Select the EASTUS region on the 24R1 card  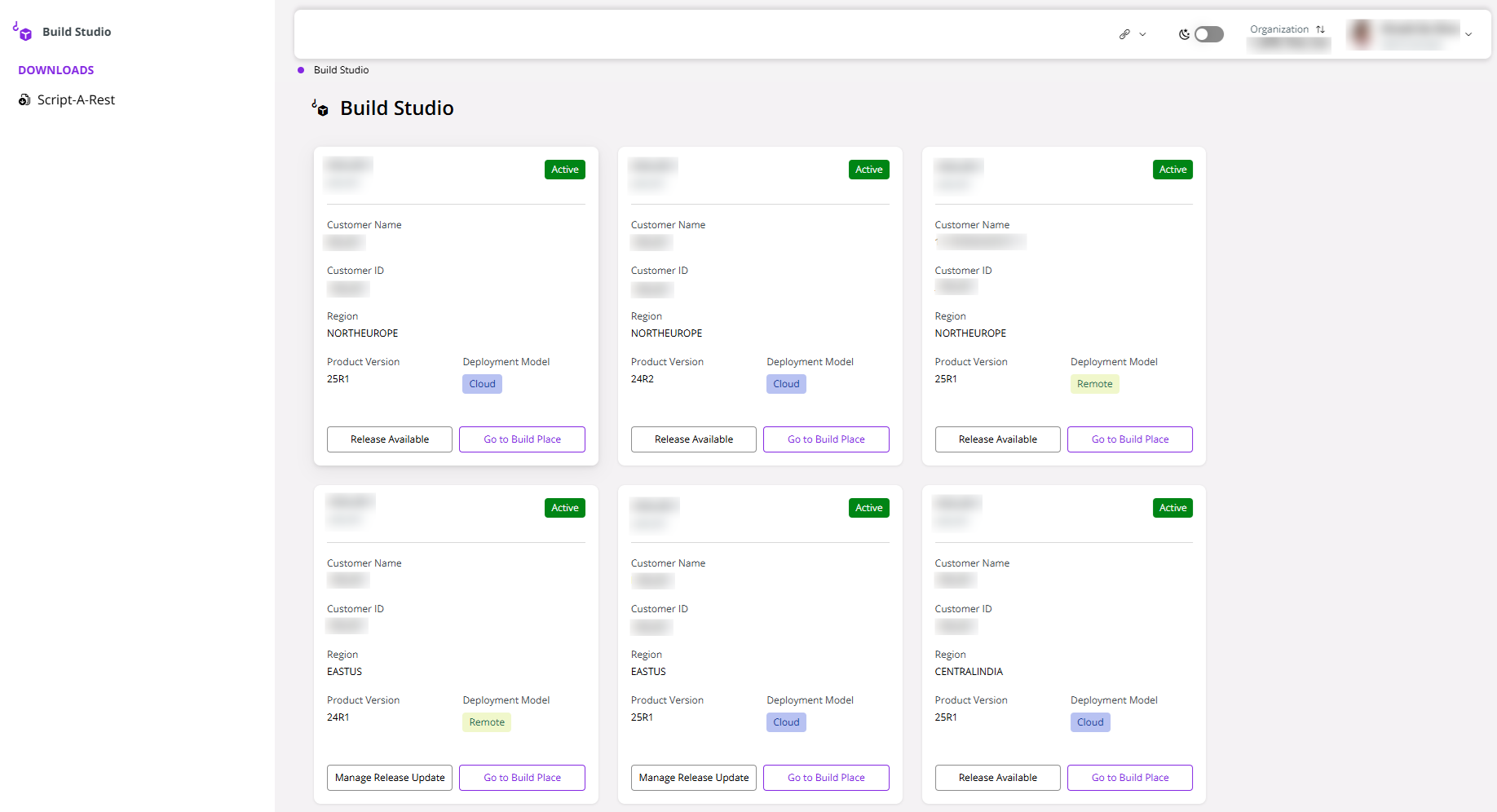click(345, 672)
